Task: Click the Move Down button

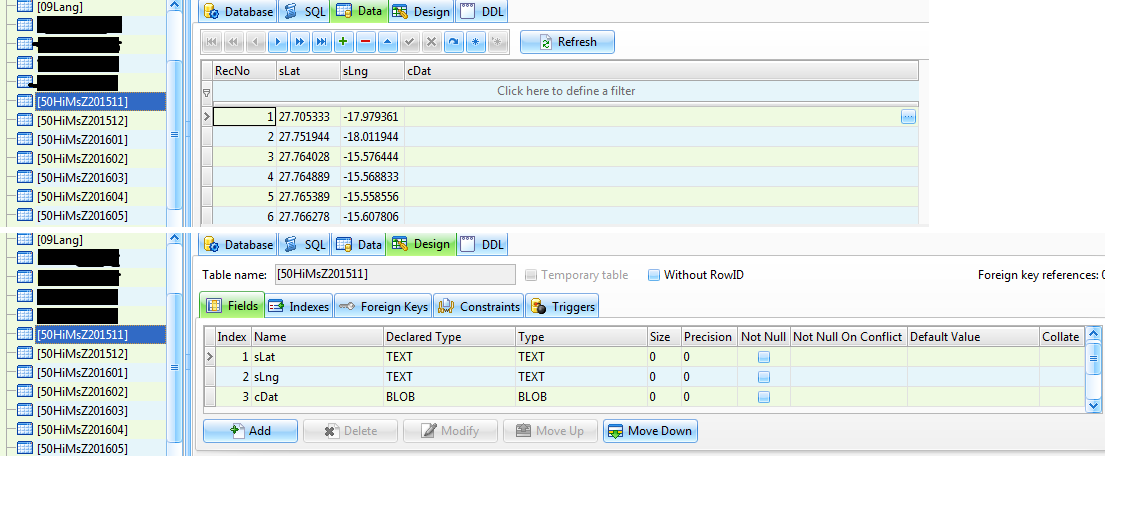Action: [x=650, y=431]
